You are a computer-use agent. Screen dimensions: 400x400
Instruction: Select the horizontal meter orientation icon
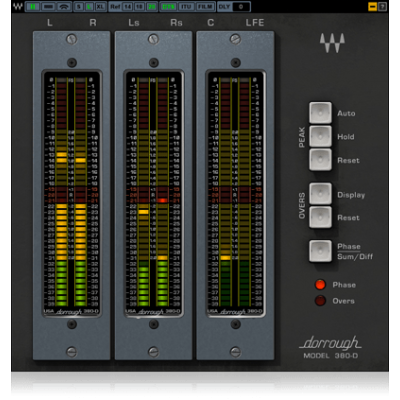(49, 6)
